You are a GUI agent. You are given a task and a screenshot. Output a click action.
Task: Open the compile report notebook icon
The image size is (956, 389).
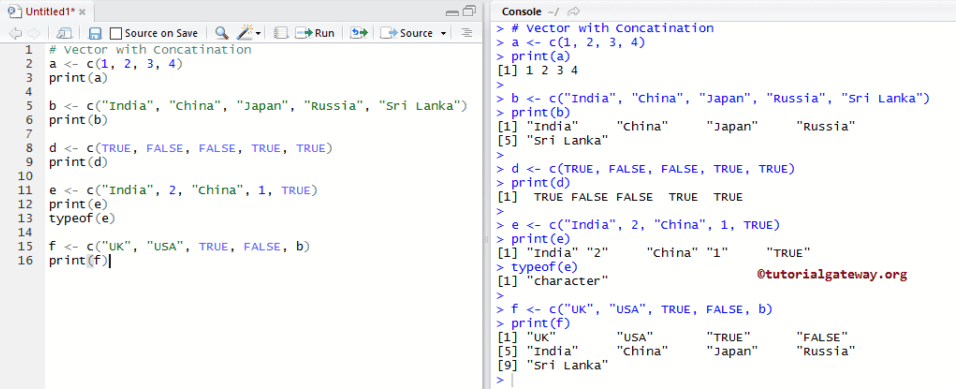click(x=280, y=33)
